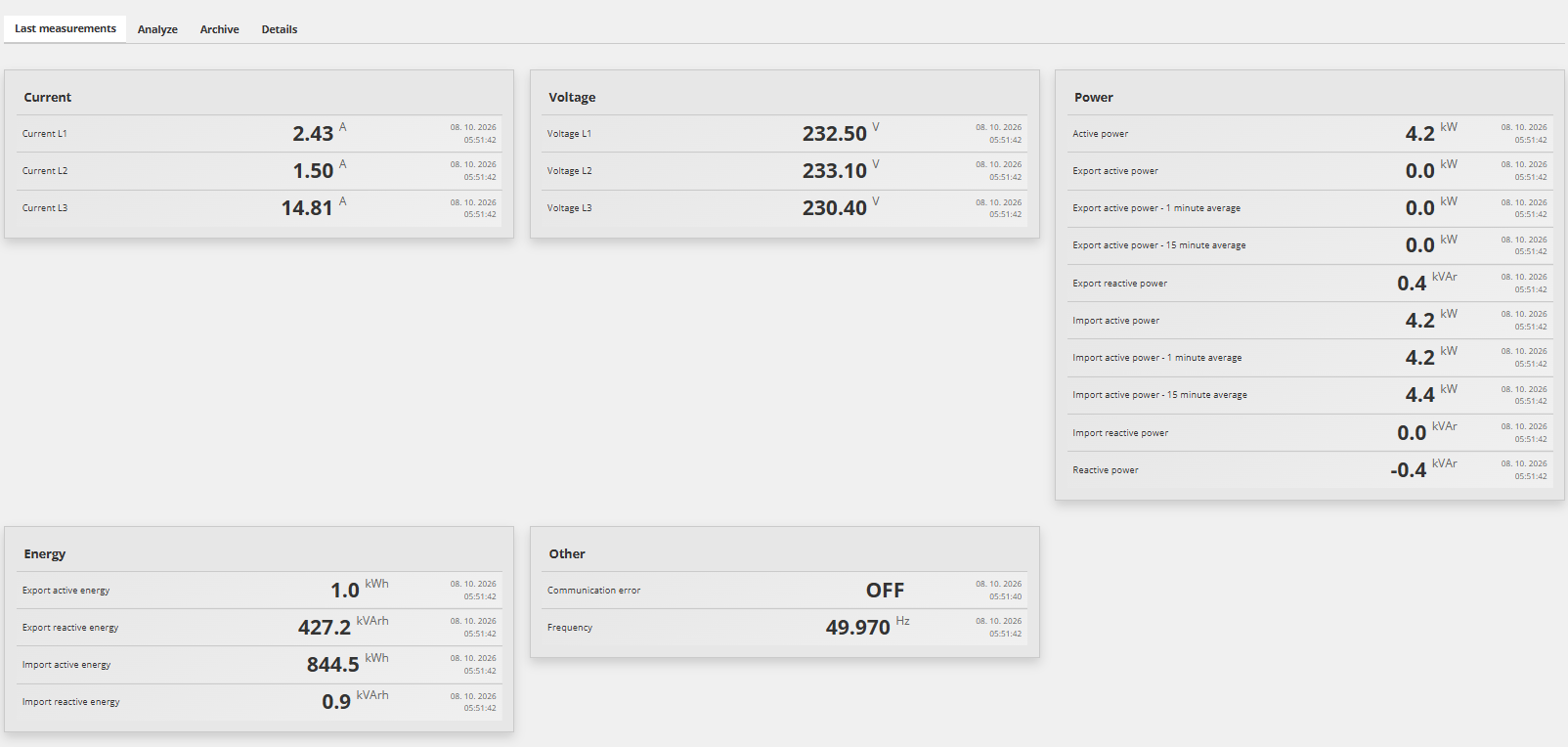Open the Details tab
Screen dimensions: 1568x747
click(280, 29)
